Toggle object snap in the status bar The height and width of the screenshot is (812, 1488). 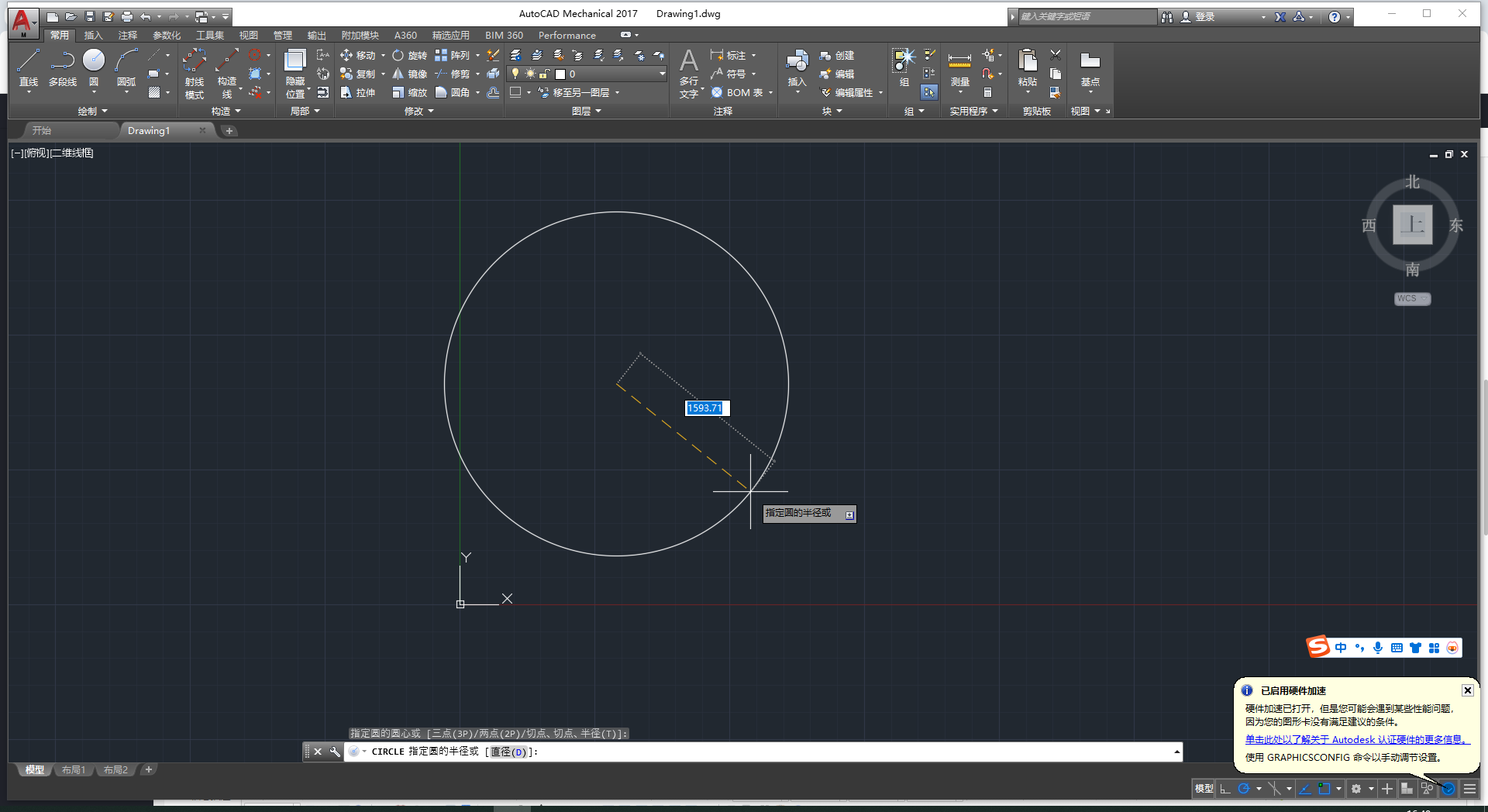pos(1325,789)
